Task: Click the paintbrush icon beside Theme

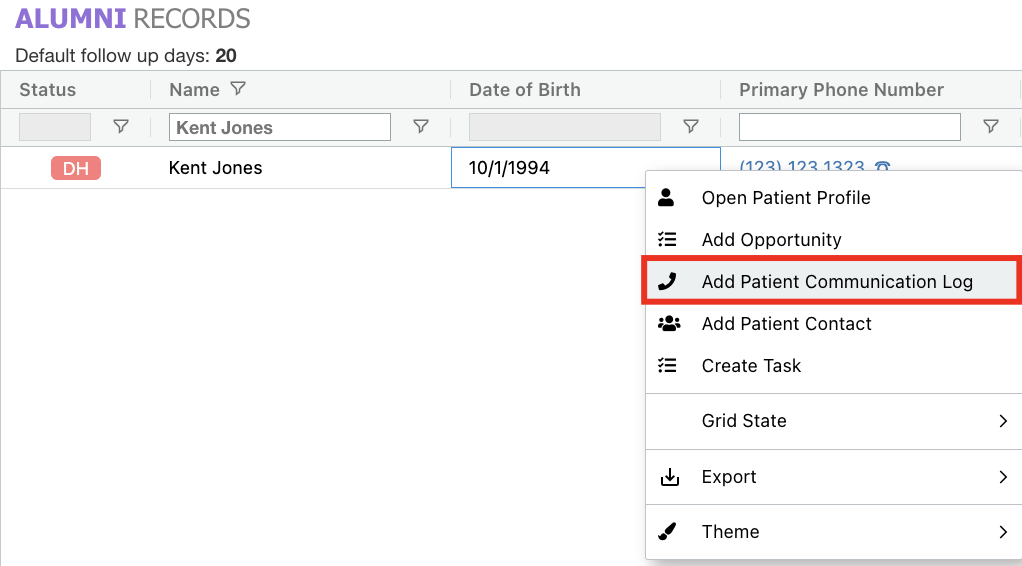Action: [x=668, y=532]
